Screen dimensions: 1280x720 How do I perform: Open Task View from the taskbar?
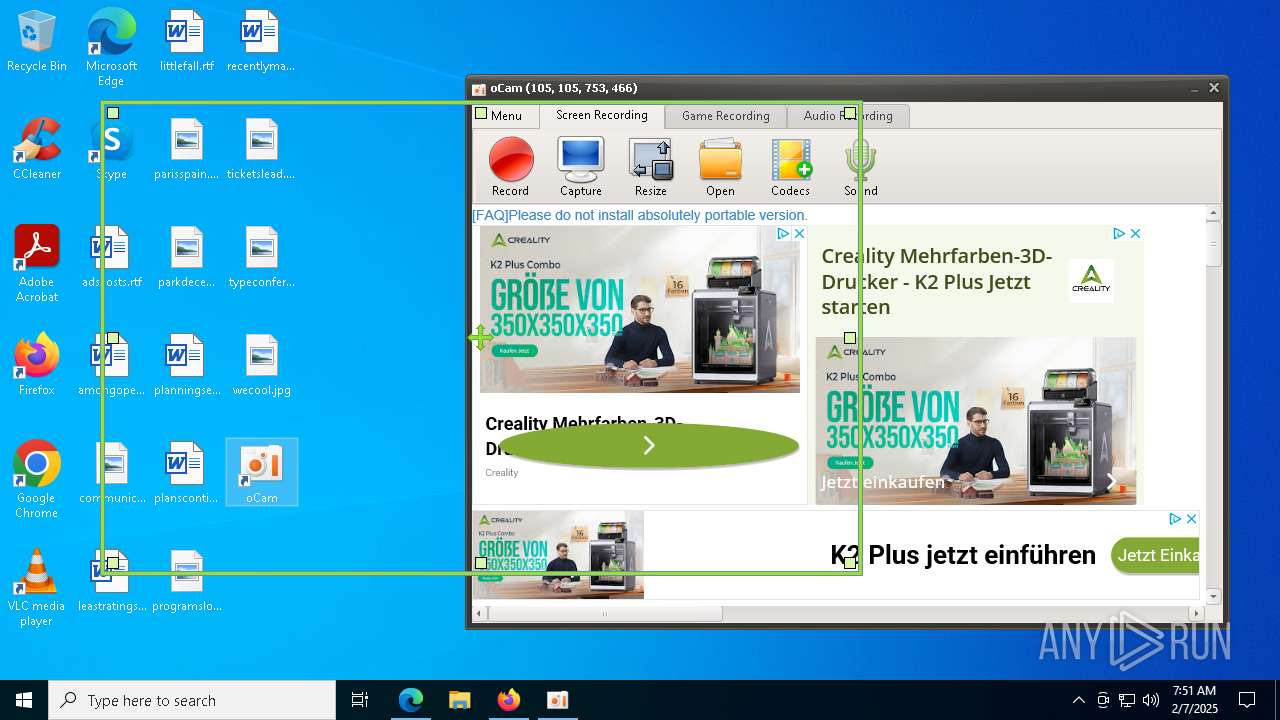click(x=360, y=700)
